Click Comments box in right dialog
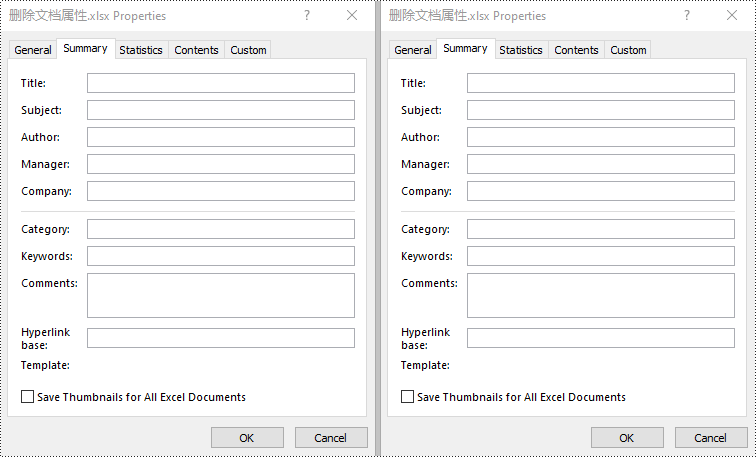 point(601,296)
